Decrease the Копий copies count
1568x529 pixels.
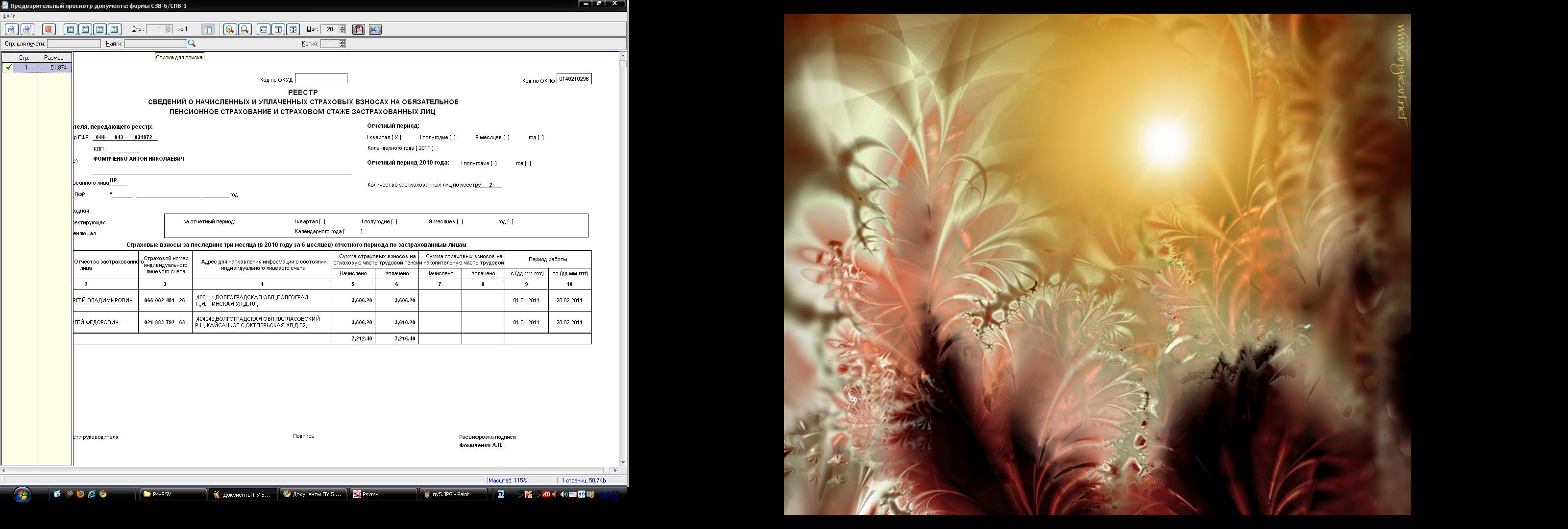tap(342, 46)
